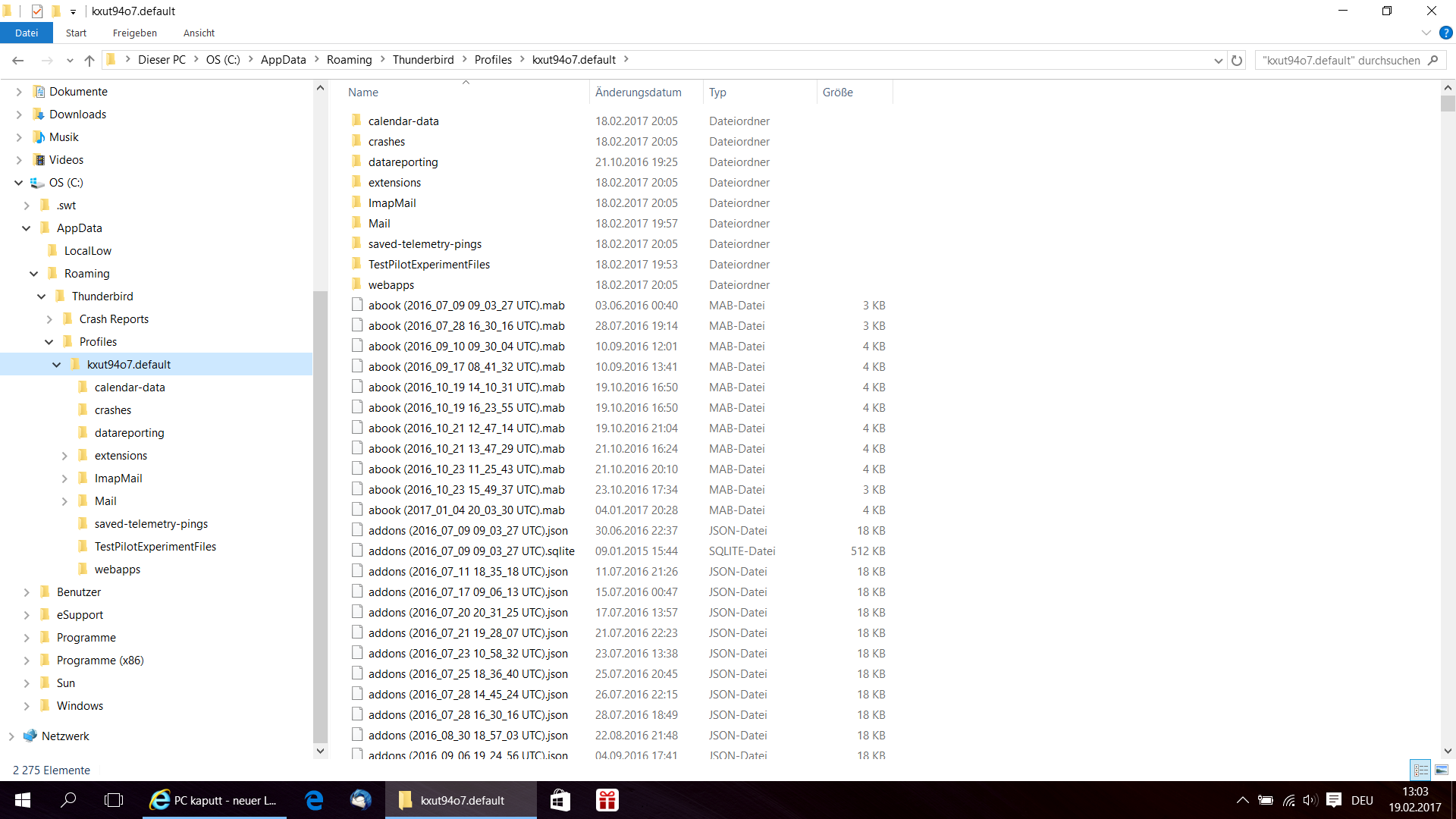Collapse the Thunderbird tree node
The width and height of the screenshot is (1456, 819).
click(x=42, y=297)
